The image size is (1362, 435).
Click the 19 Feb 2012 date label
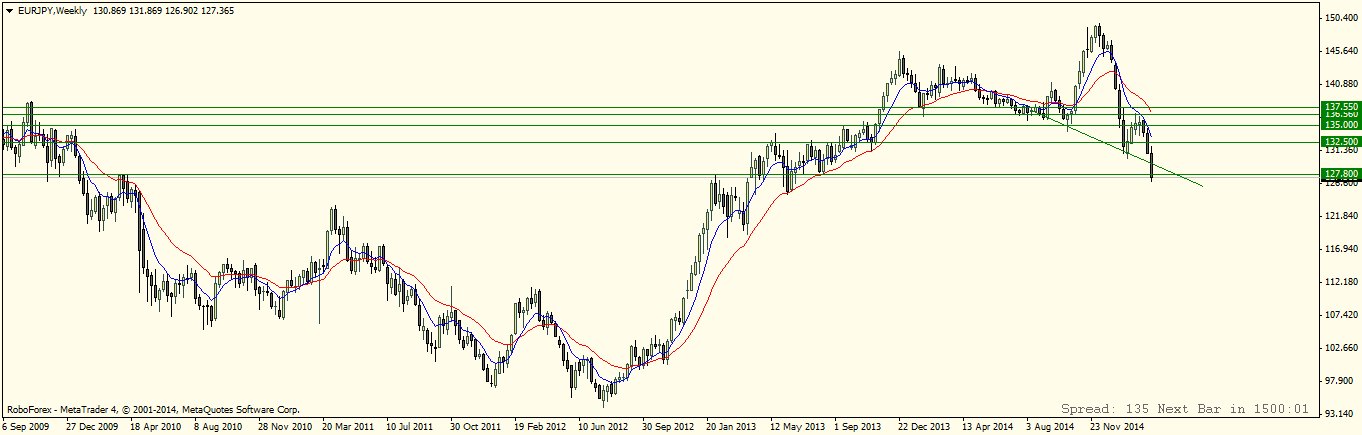coord(539,426)
